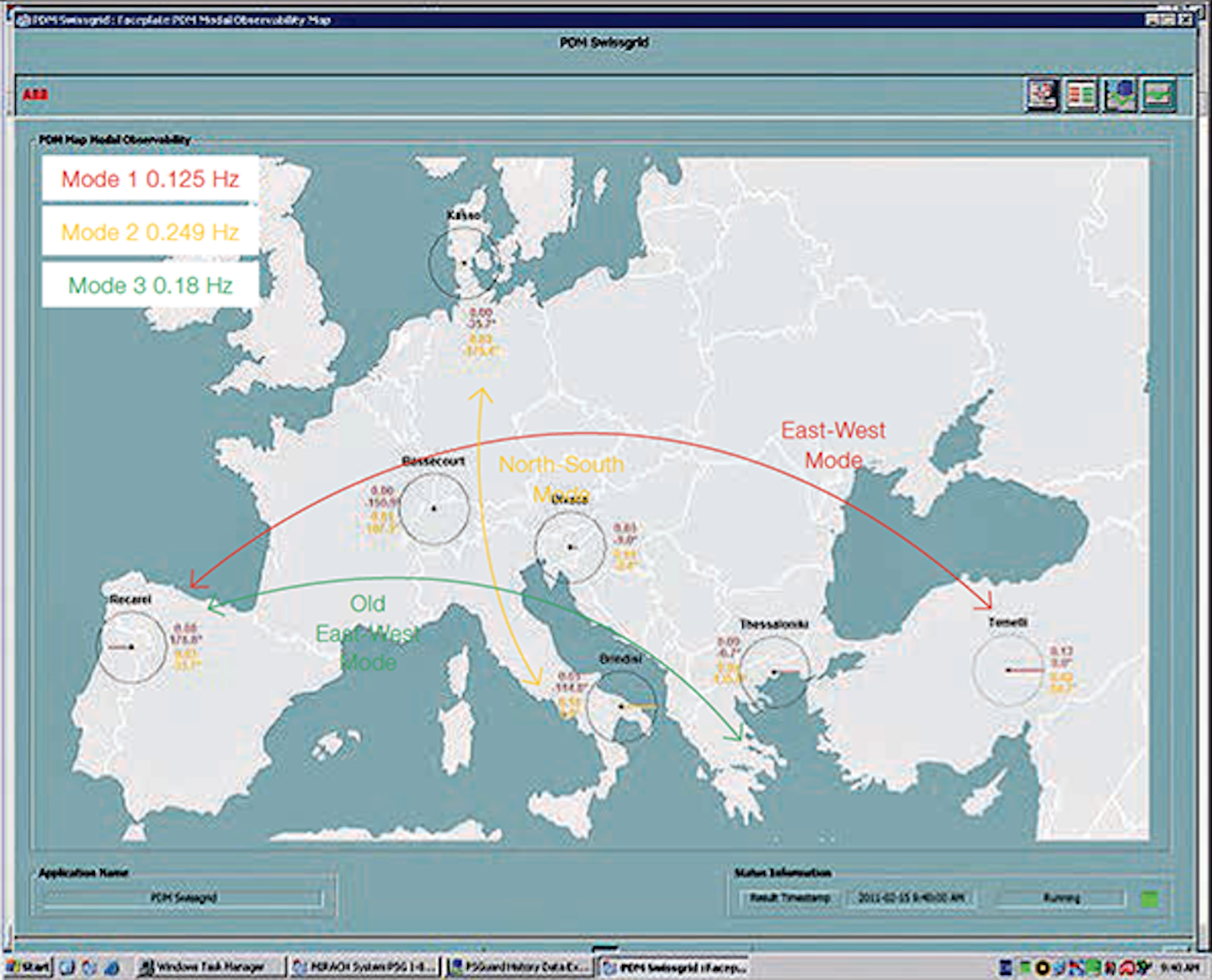This screenshot has width=1212, height=980.
Task: Select the Mode 1 0.125 Hz legend
Action: pyautogui.click(x=151, y=178)
